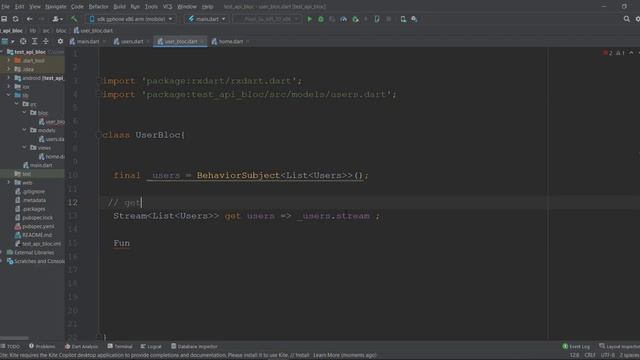Select pubspec.yaml in project tree
This screenshot has width=640, height=360.
pyautogui.click(x=34, y=227)
